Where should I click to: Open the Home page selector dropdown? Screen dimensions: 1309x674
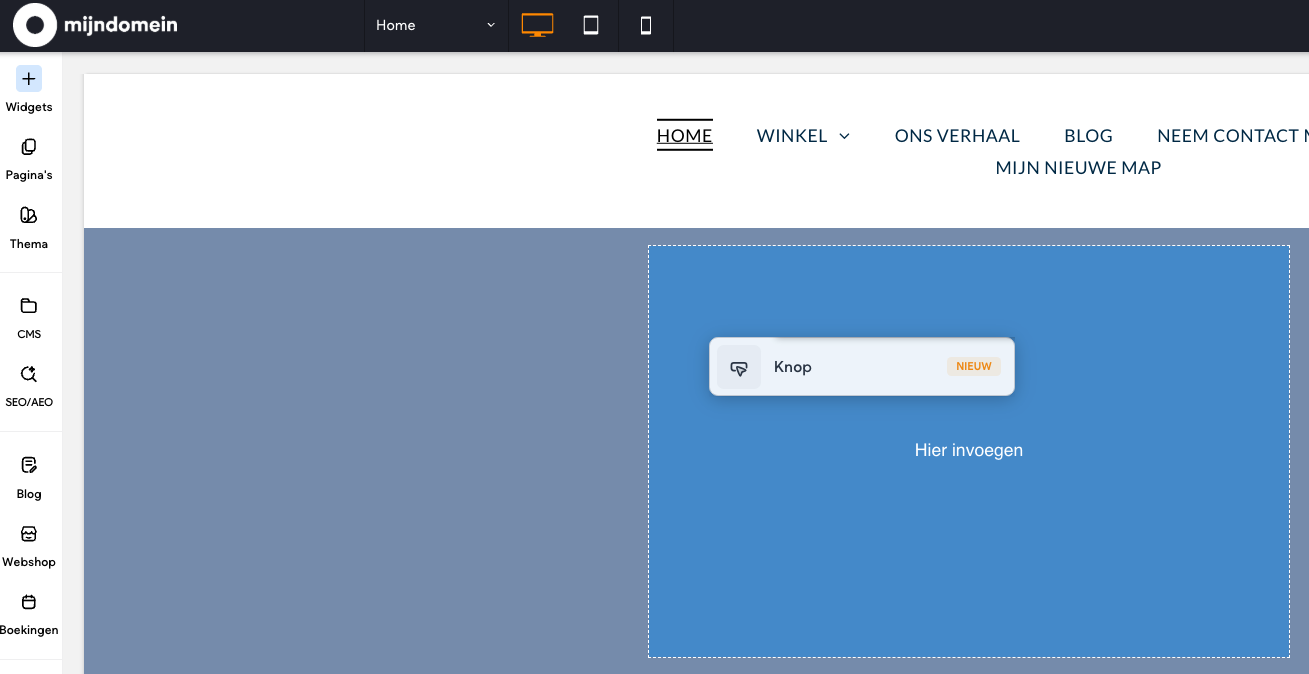(x=435, y=25)
